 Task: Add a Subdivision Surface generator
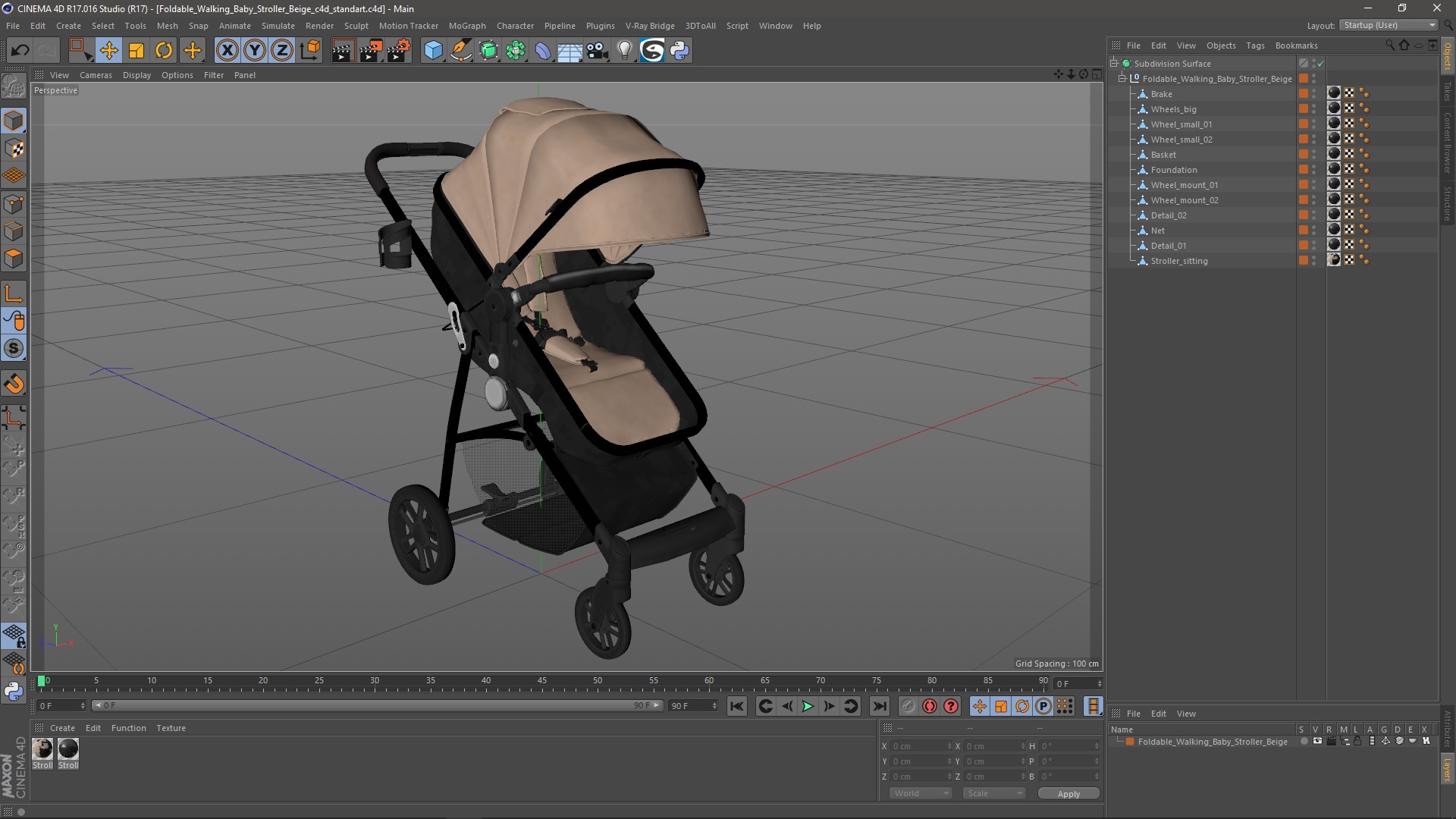(x=488, y=51)
